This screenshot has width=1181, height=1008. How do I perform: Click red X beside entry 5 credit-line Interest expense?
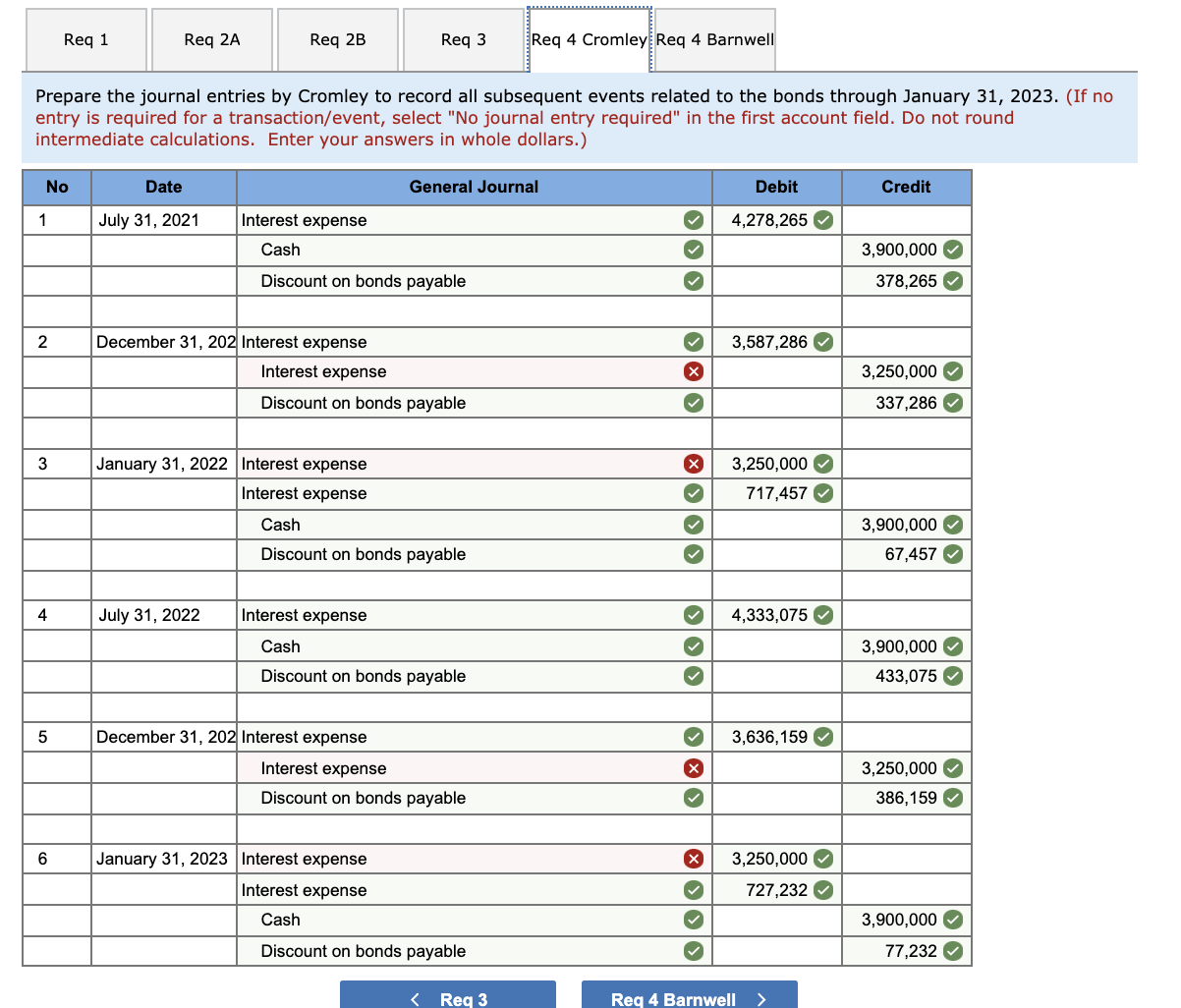pyautogui.click(x=693, y=768)
